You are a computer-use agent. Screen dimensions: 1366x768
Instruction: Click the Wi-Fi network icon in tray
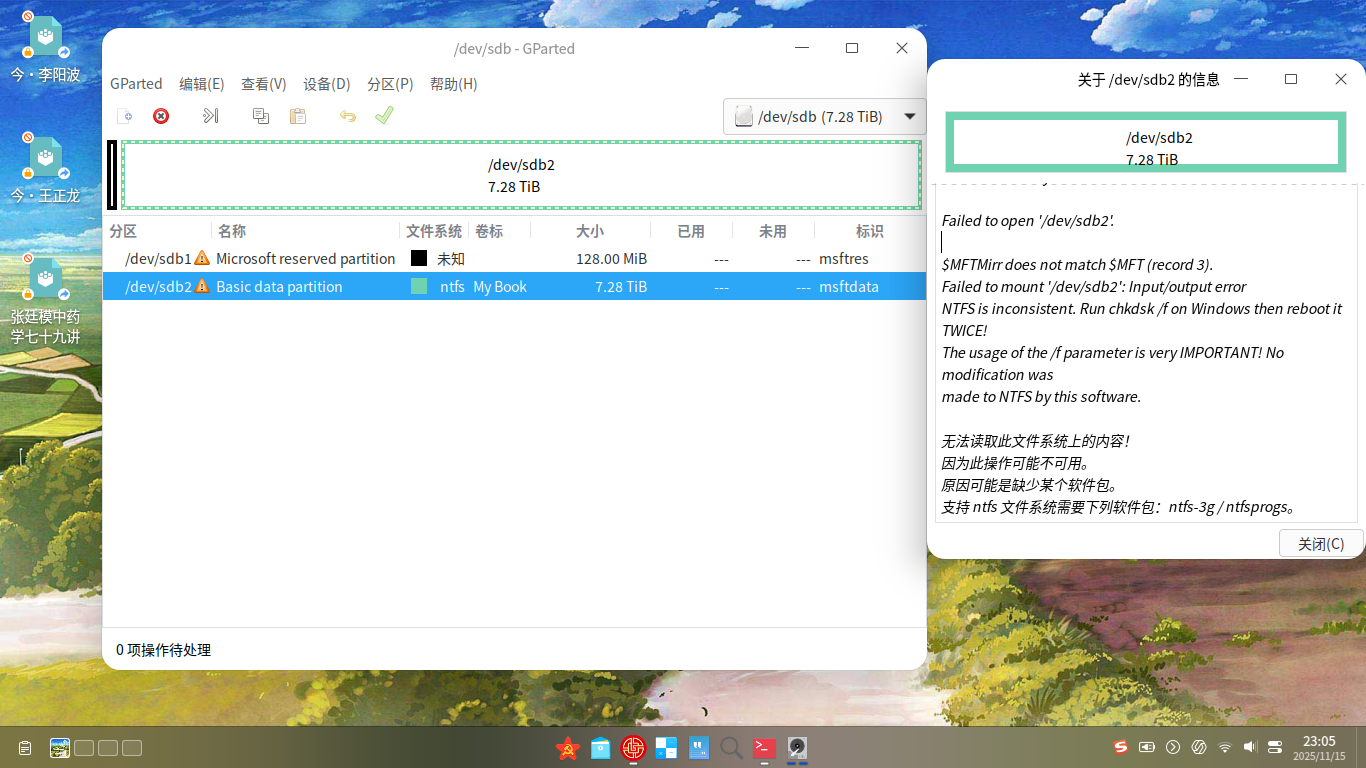pyautogui.click(x=1225, y=747)
